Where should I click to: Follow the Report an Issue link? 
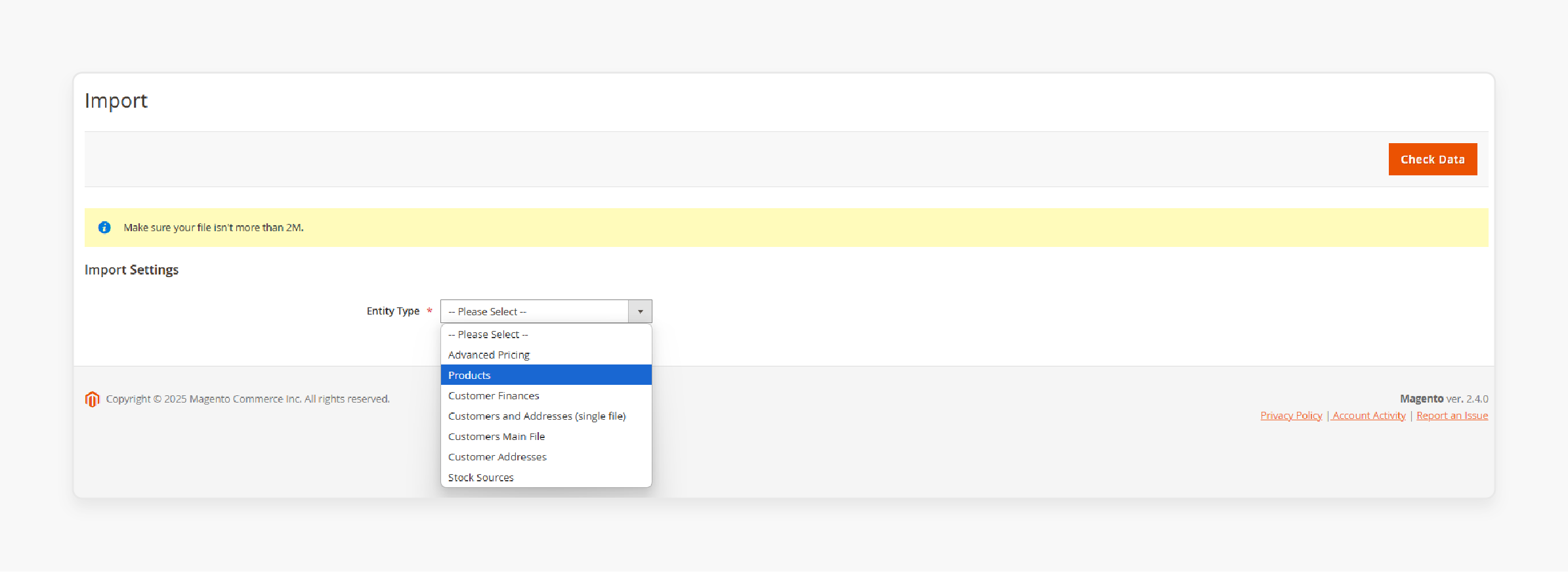(x=1452, y=415)
